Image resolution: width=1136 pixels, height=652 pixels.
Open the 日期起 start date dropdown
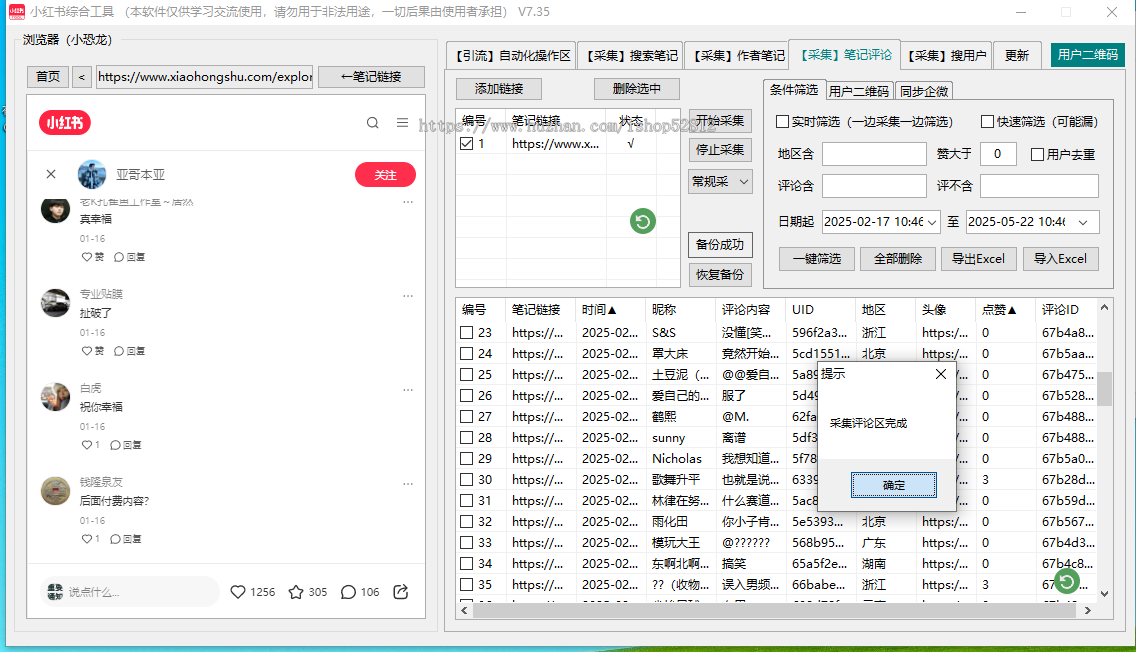point(932,222)
